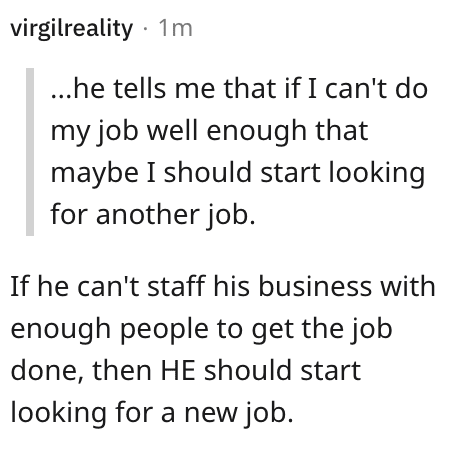The width and height of the screenshot is (452, 452).
Task: Click reply line "enough people to get the job"
Action: pyautogui.click(x=201, y=330)
